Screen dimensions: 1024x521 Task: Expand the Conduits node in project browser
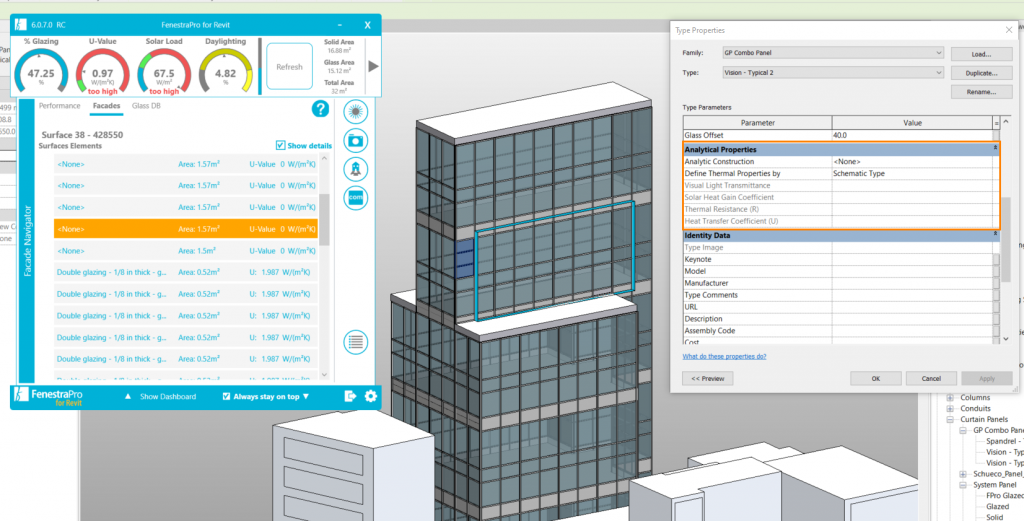[x=950, y=409]
